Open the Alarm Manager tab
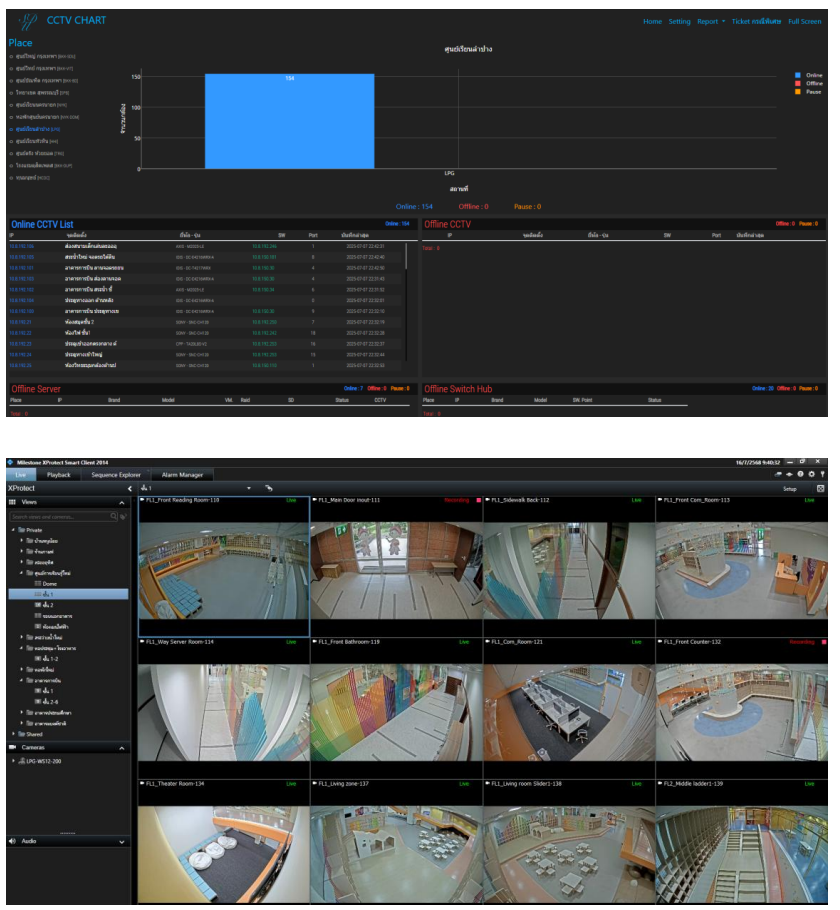Screen dimensions: 840x910 click(182, 475)
